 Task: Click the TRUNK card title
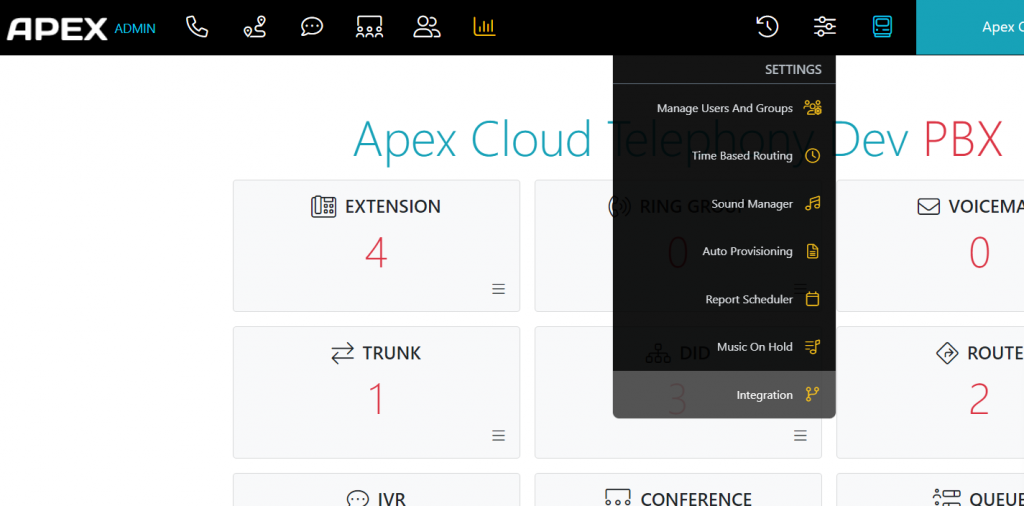tap(392, 353)
